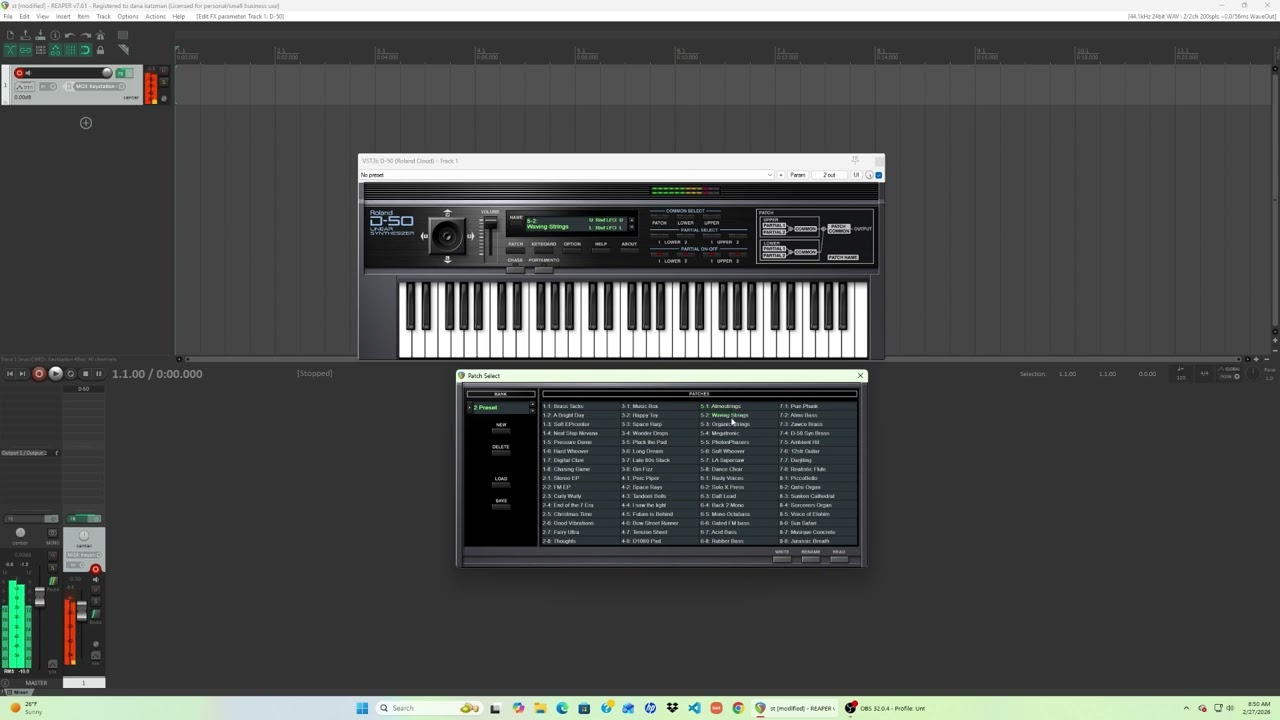Image resolution: width=1280 pixels, height=720 pixels.
Task: Mute track 1 with M button
Action: click(x=163, y=70)
